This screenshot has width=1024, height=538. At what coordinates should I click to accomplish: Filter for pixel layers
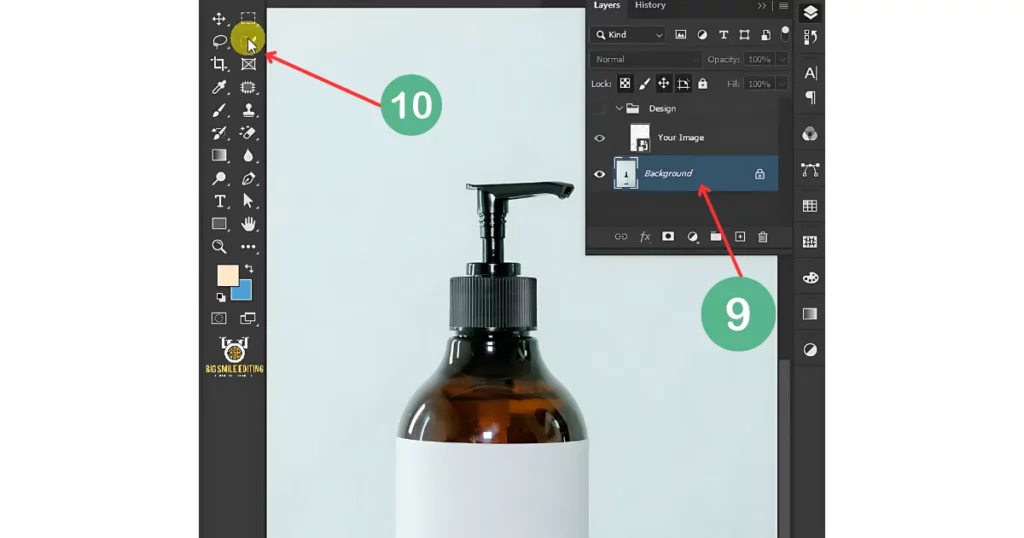click(x=680, y=35)
